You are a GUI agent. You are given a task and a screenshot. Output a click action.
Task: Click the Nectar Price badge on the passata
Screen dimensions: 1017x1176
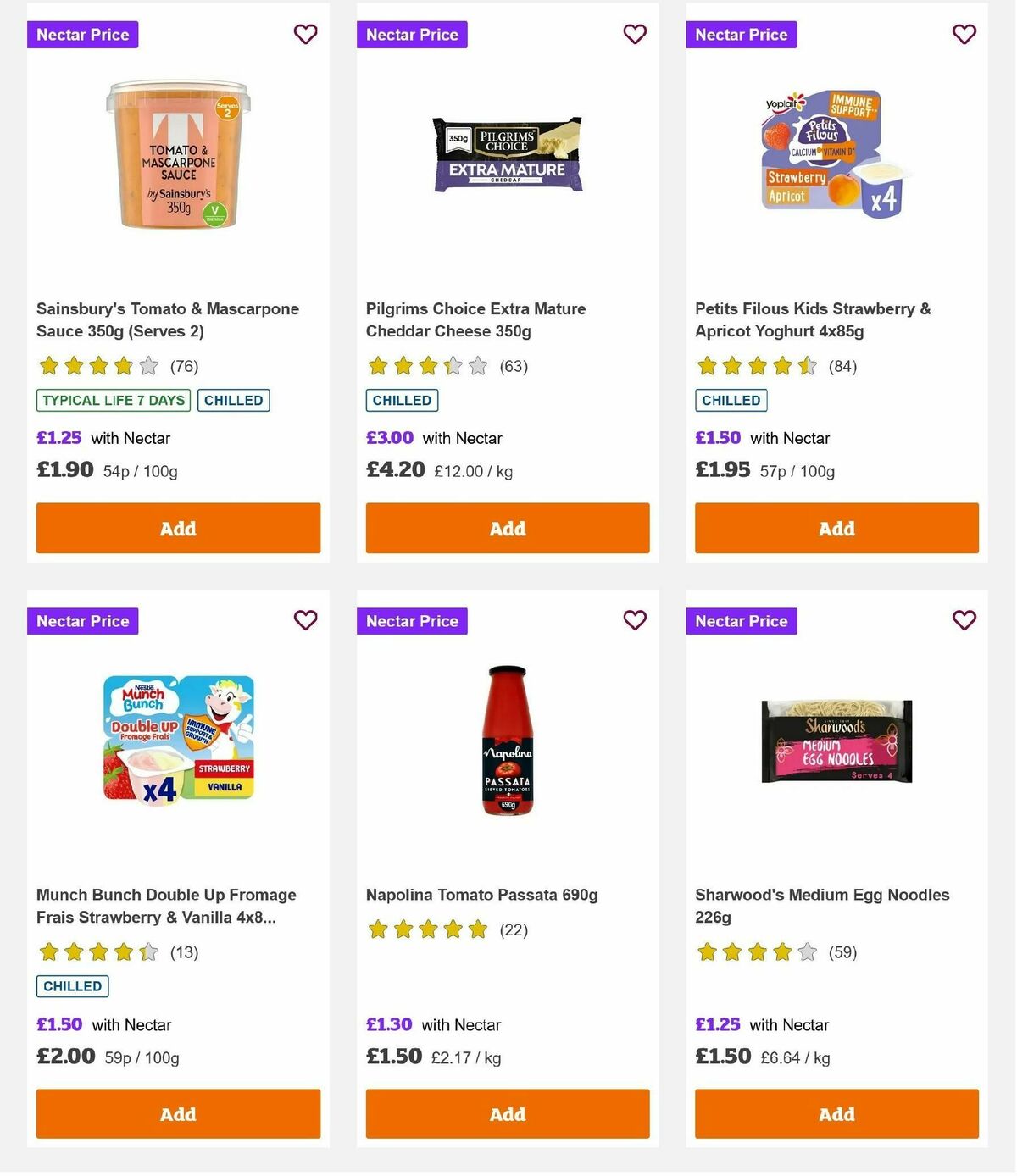[412, 620]
